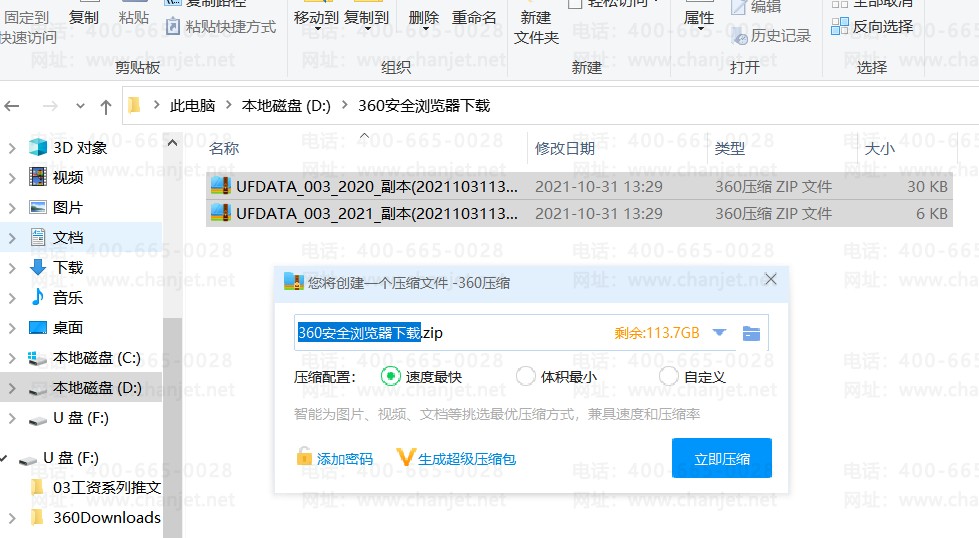Close the 360压缩 dialog
Screen dimensions: 979x538
770,279
